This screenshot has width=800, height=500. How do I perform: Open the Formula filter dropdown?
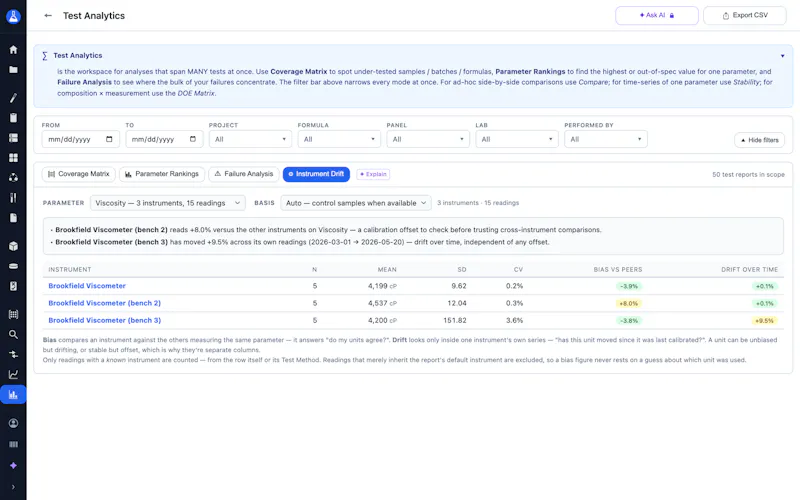pos(339,139)
